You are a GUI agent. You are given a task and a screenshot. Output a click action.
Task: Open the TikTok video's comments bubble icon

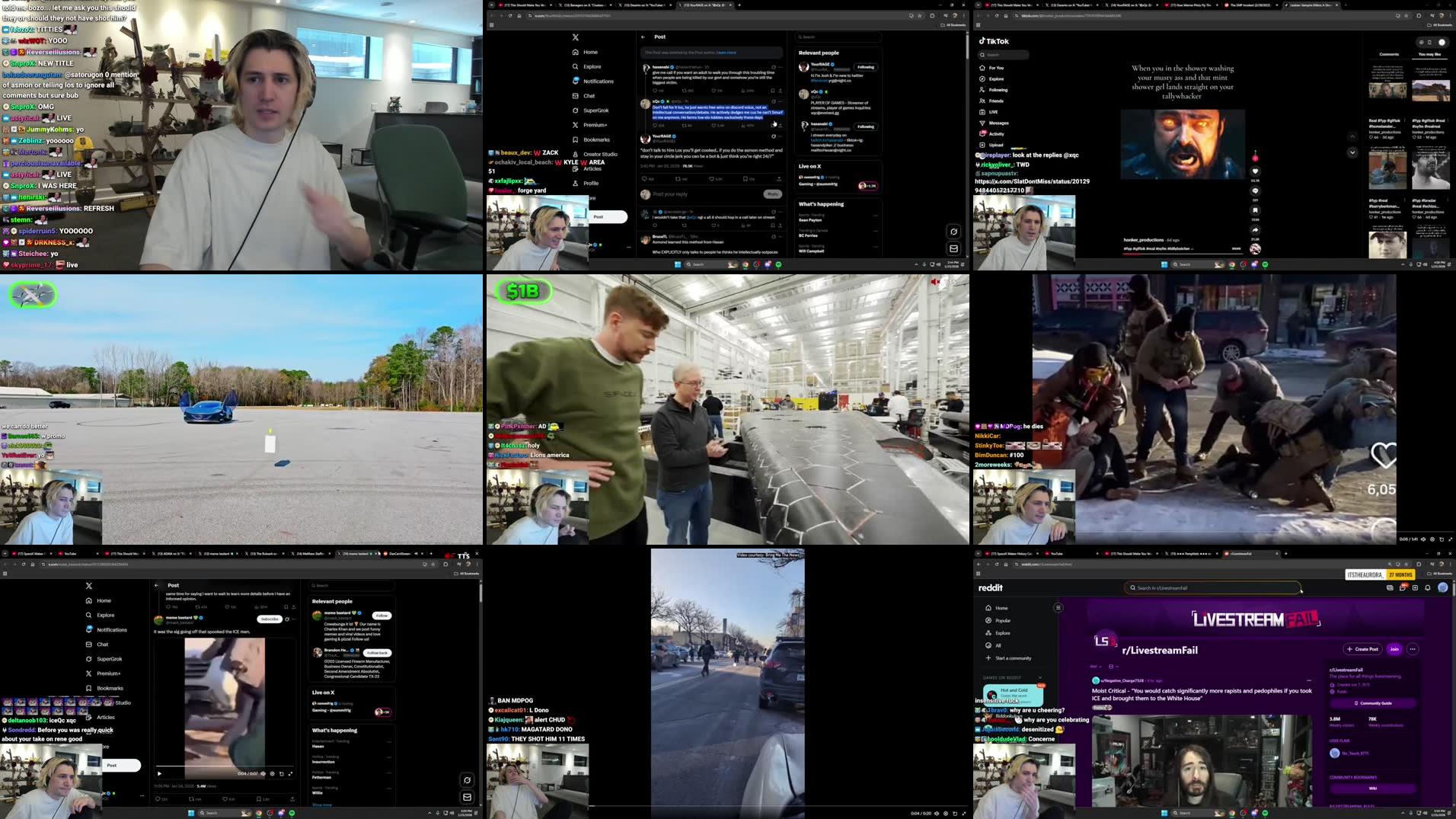pos(1255,191)
